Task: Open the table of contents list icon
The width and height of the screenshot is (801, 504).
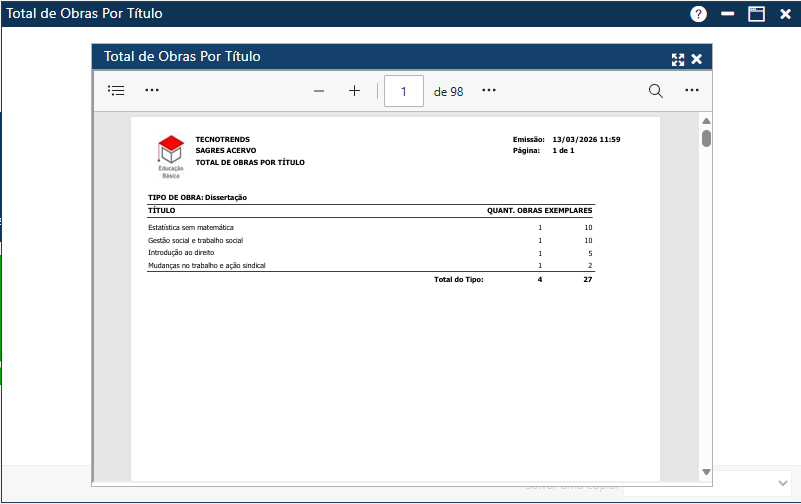Action: point(116,91)
